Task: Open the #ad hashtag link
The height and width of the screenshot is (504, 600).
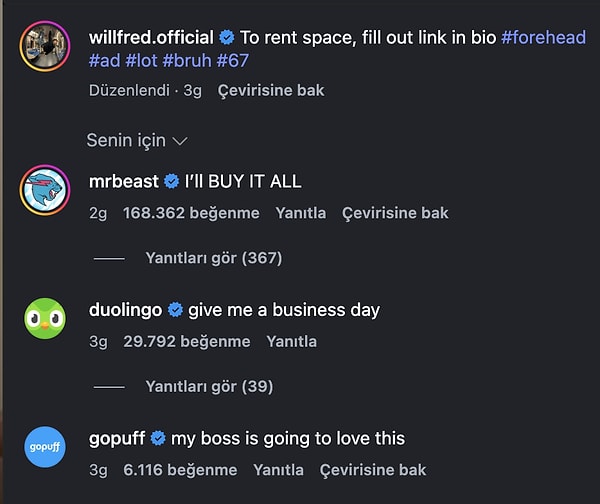Action: tap(102, 61)
